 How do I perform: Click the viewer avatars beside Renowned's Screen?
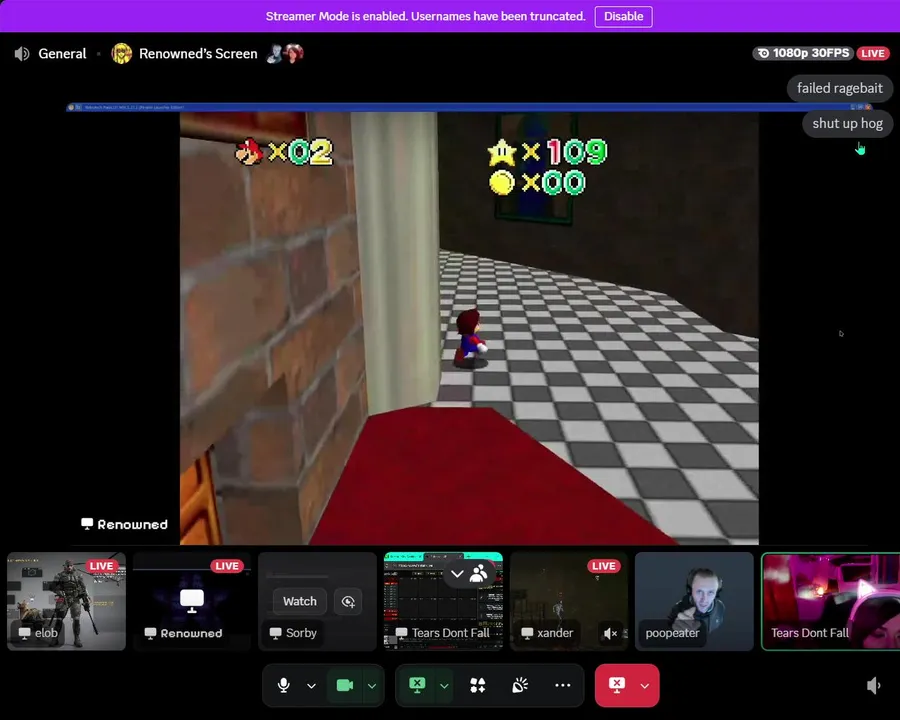pyautogui.click(x=285, y=53)
